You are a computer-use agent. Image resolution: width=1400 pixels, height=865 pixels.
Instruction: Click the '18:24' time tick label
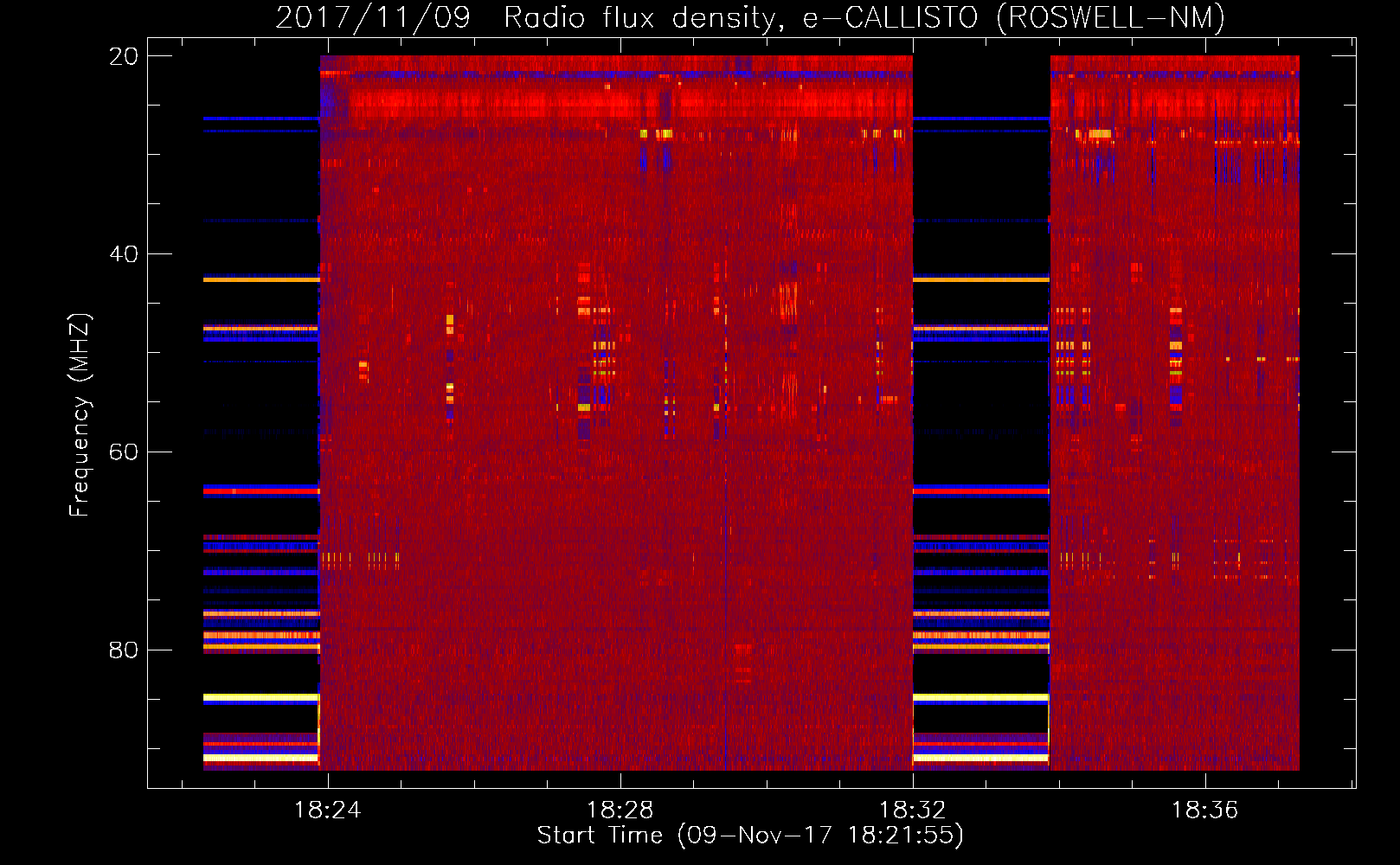(327, 811)
